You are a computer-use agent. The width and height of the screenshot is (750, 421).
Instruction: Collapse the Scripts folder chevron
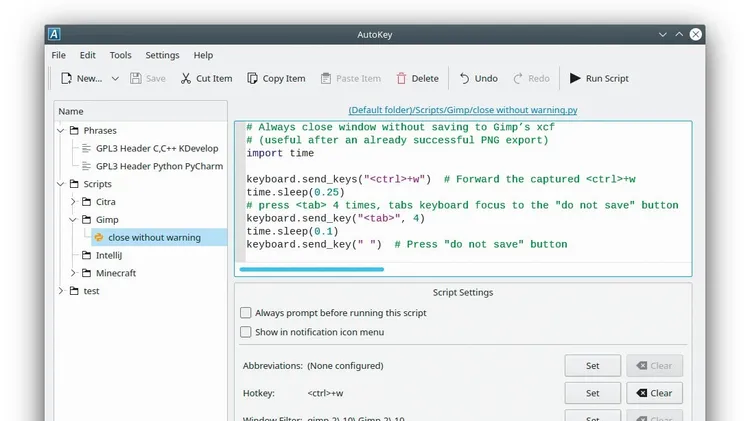pos(61,184)
